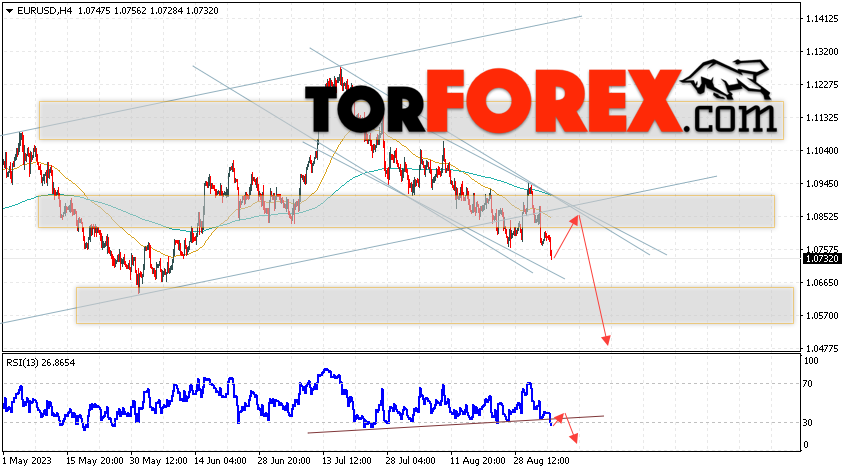Click the 1.10400 price scale label
This screenshot has height=472, width=846.
click(x=822, y=151)
